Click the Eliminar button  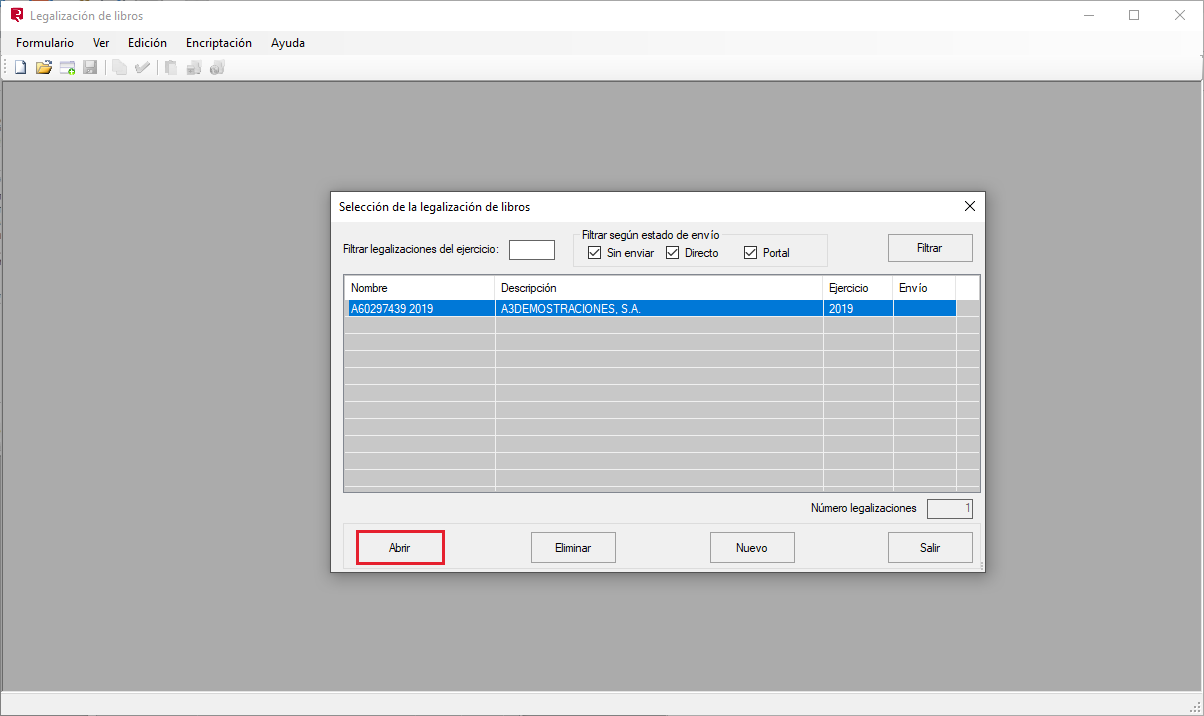click(x=573, y=548)
